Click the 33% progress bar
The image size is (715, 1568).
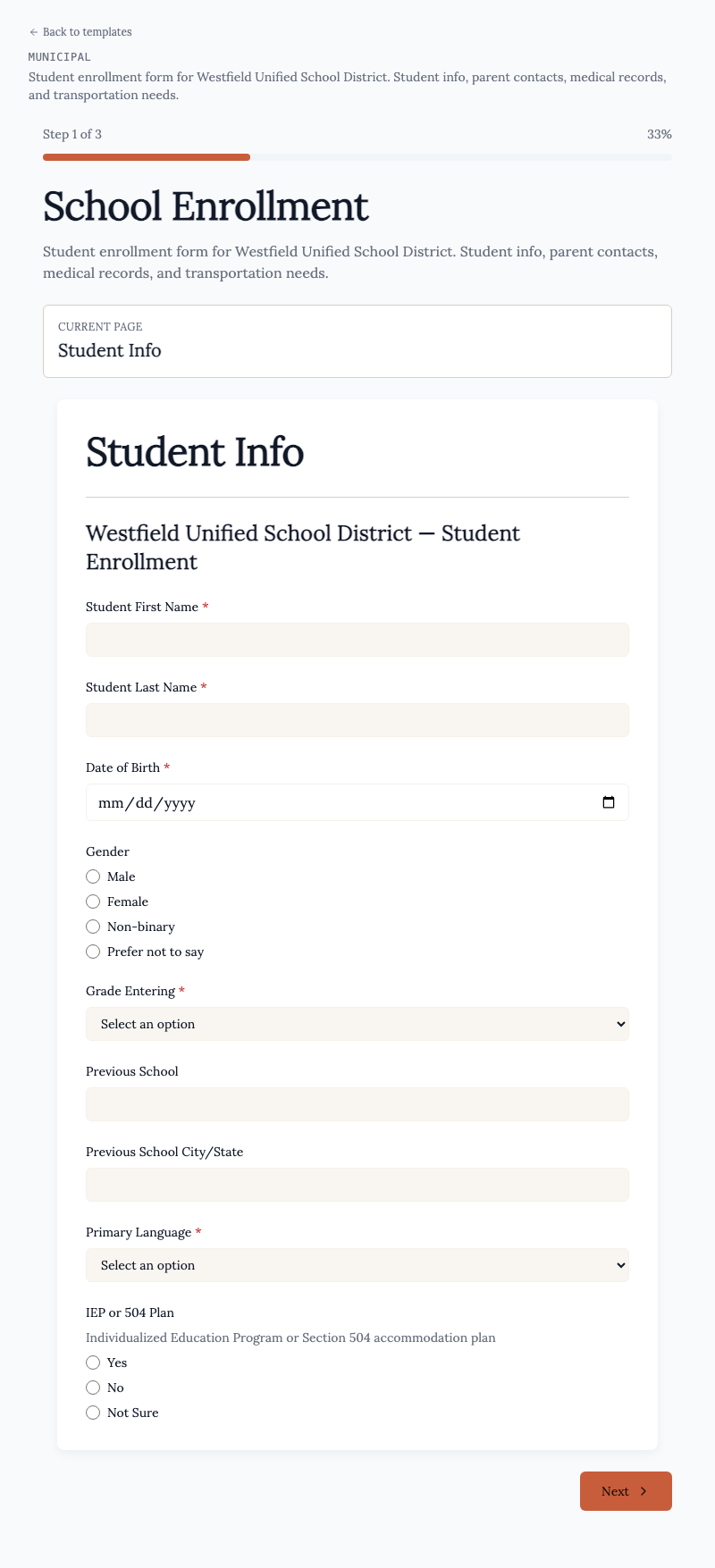click(x=357, y=157)
